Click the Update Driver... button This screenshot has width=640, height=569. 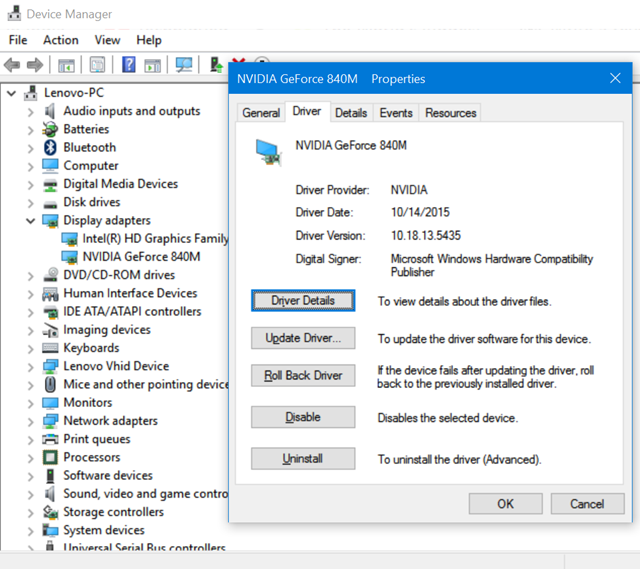pos(303,338)
